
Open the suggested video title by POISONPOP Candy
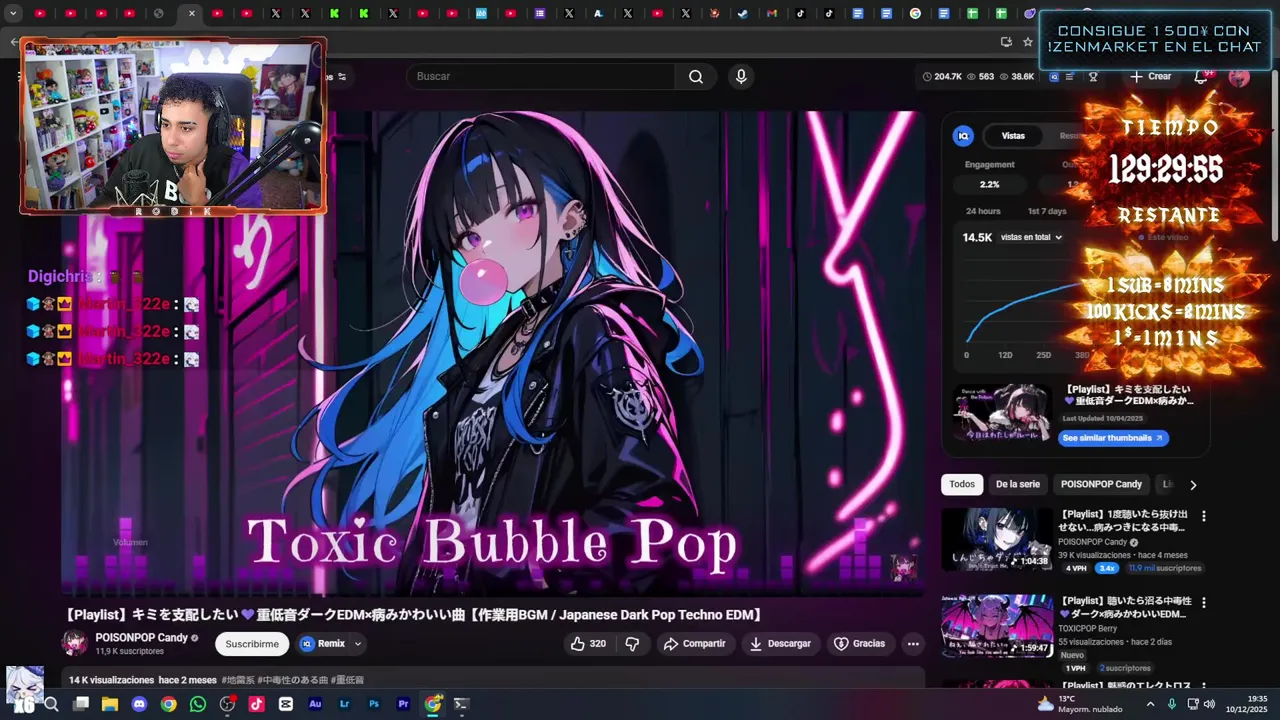[x=1122, y=520]
